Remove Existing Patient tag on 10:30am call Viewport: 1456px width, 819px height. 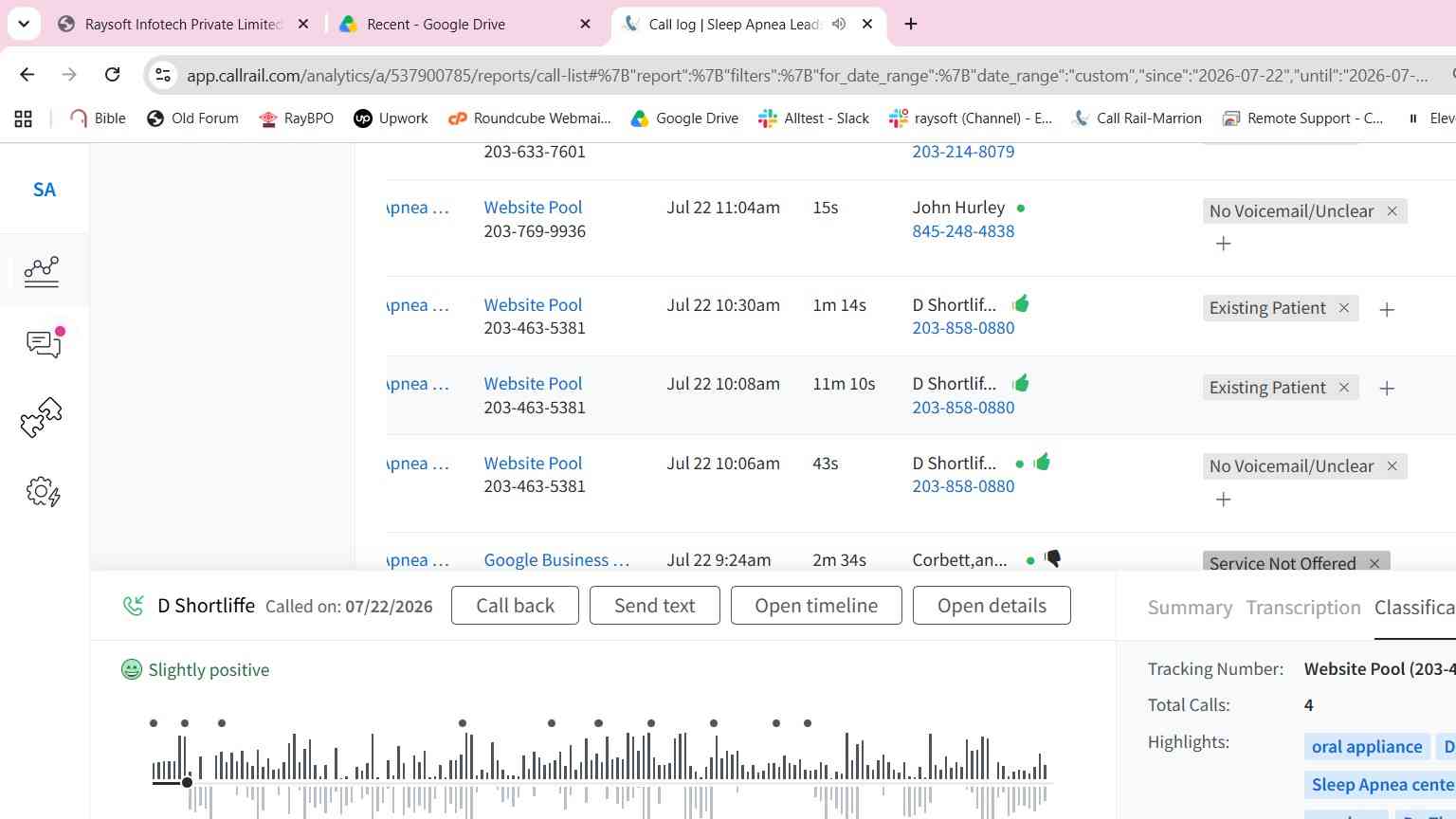(x=1344, y=308)
